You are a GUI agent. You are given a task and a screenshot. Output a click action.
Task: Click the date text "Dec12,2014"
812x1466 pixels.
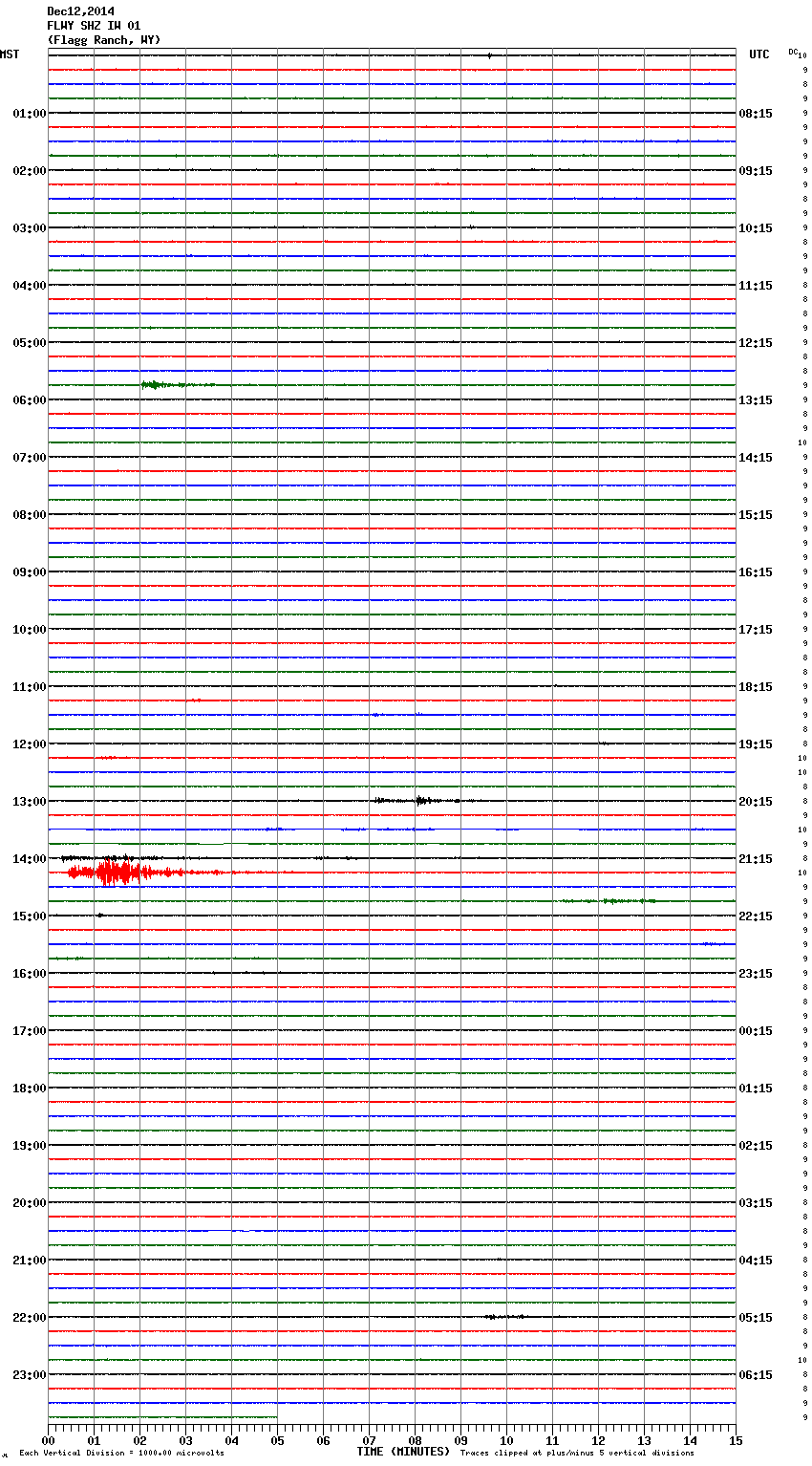tap(80, 11)
